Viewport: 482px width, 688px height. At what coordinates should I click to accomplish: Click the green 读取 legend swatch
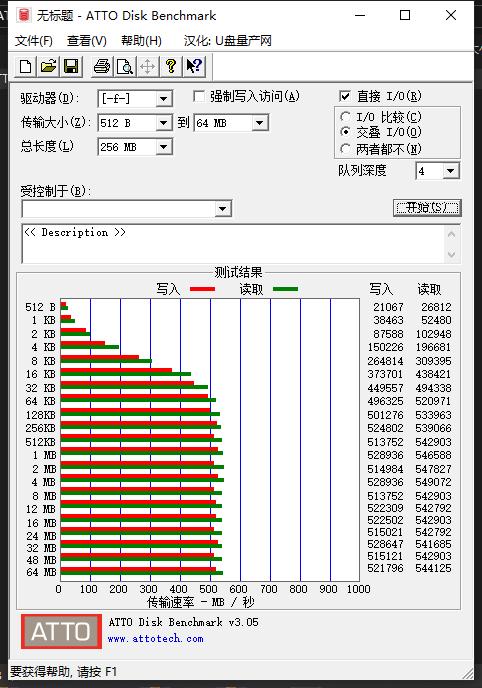click(x=285, y=289)
